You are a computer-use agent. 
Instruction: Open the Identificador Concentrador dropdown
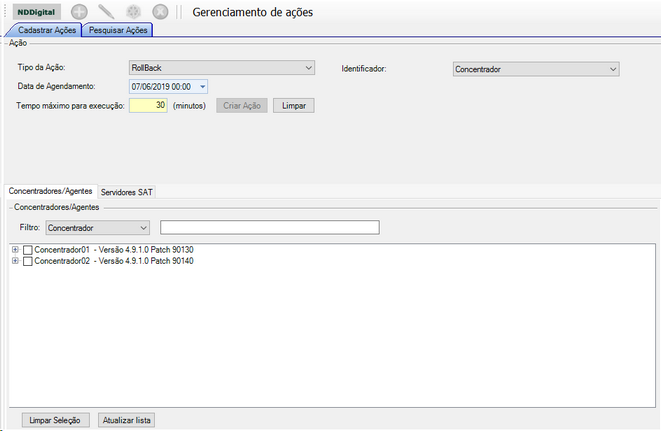click(536, 69)
